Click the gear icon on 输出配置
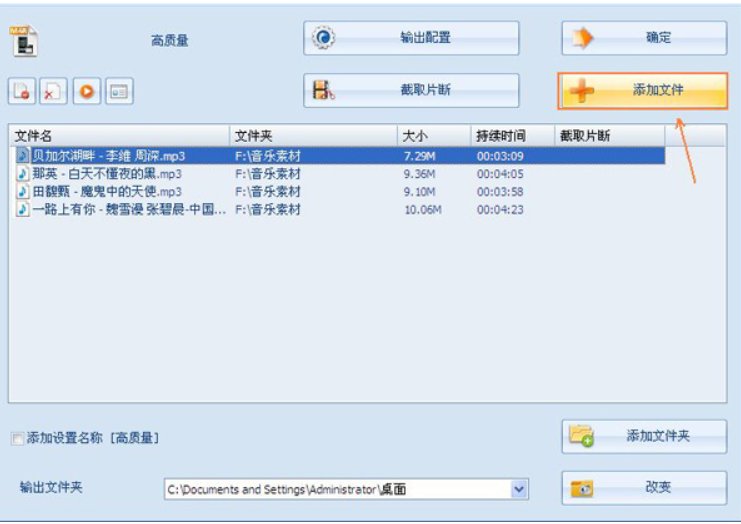The width and height of the screenshot is (741, 524). point(324,38)
